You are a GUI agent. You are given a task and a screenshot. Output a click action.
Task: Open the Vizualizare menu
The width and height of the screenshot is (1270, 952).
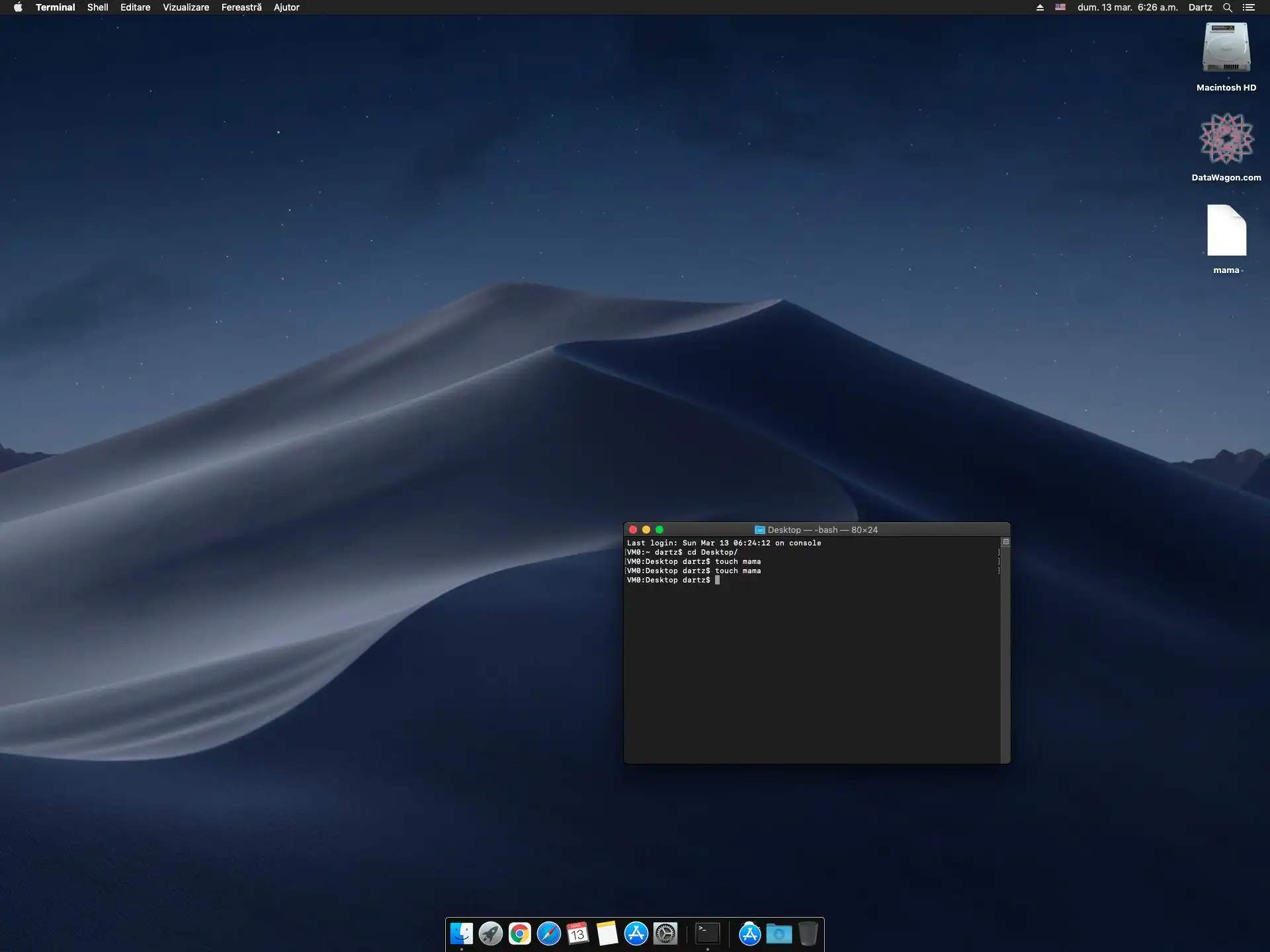coord(186,7)
